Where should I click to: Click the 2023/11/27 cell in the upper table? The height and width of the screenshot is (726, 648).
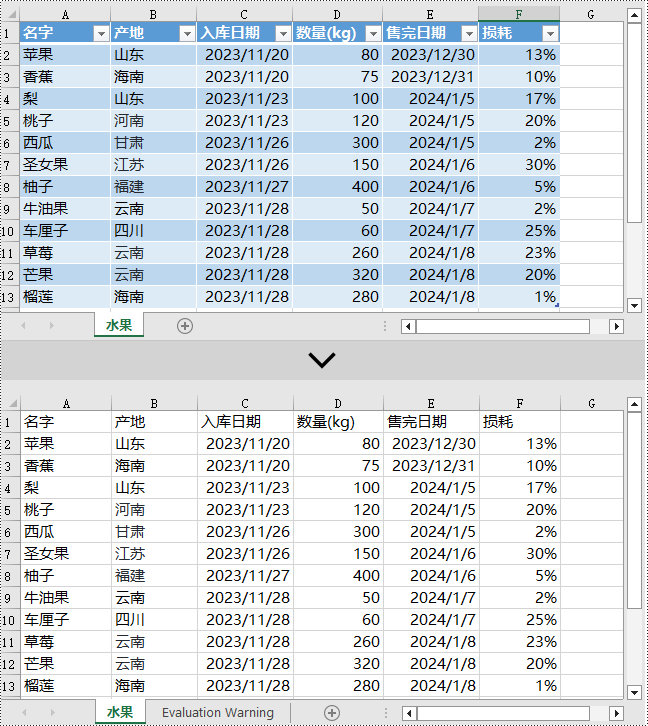[x=244, y=187]
